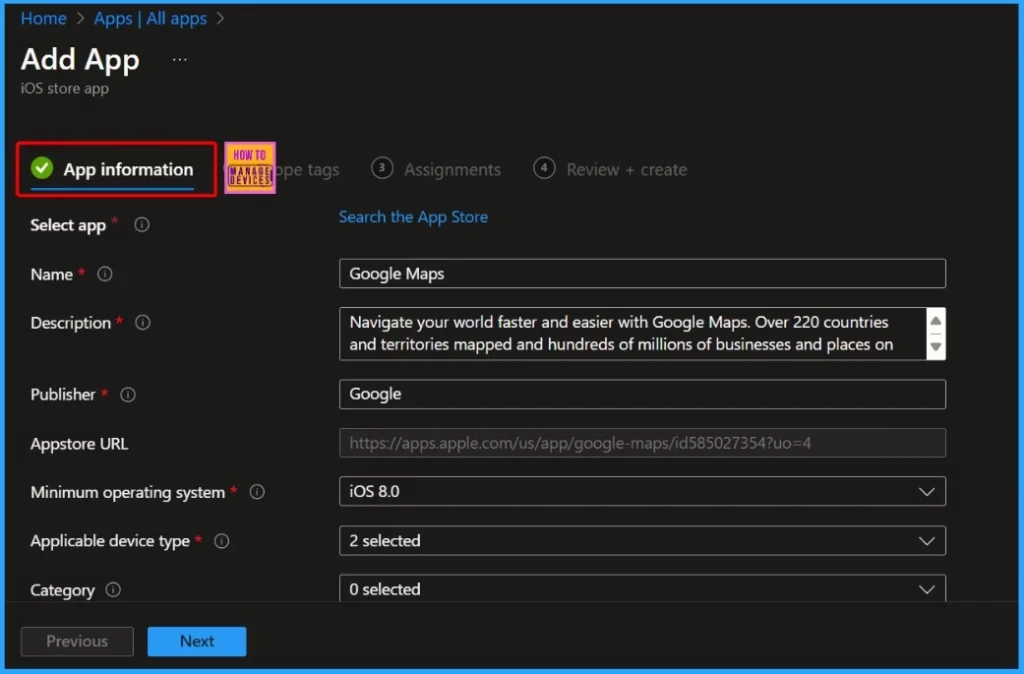
Task: Switch to the Review + create tab
Action: click(x=610, y=169)
